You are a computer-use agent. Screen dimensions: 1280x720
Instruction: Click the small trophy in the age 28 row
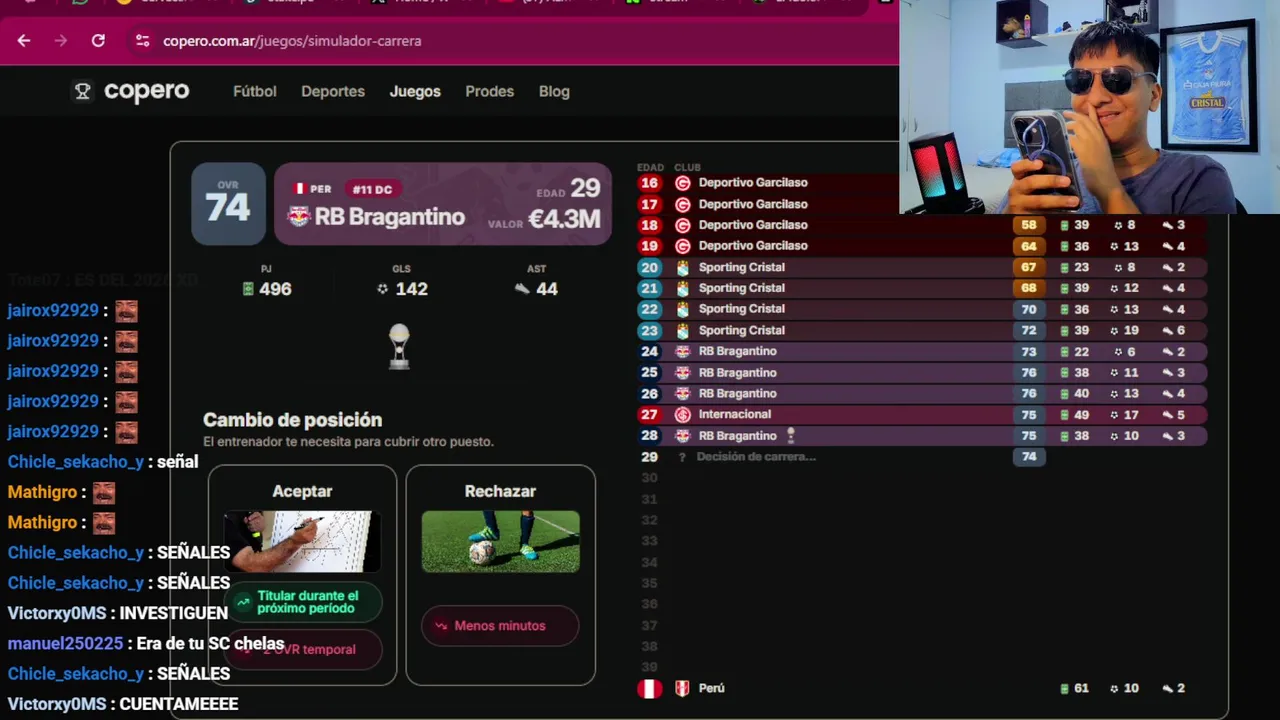point(791,436)
